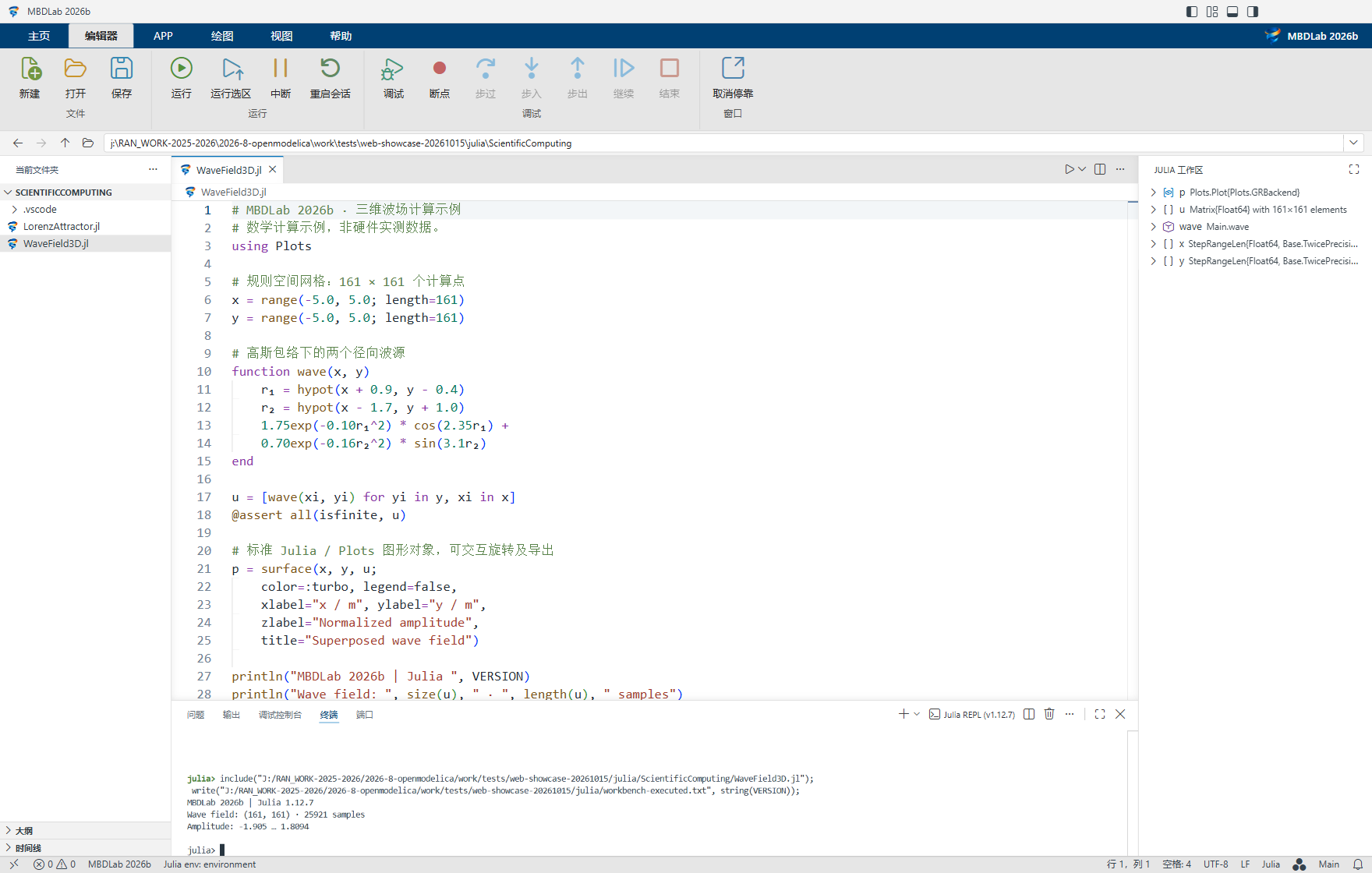Start debugging with 调试 icon
Screen dimensions: 1372x873
pos(393,69)
